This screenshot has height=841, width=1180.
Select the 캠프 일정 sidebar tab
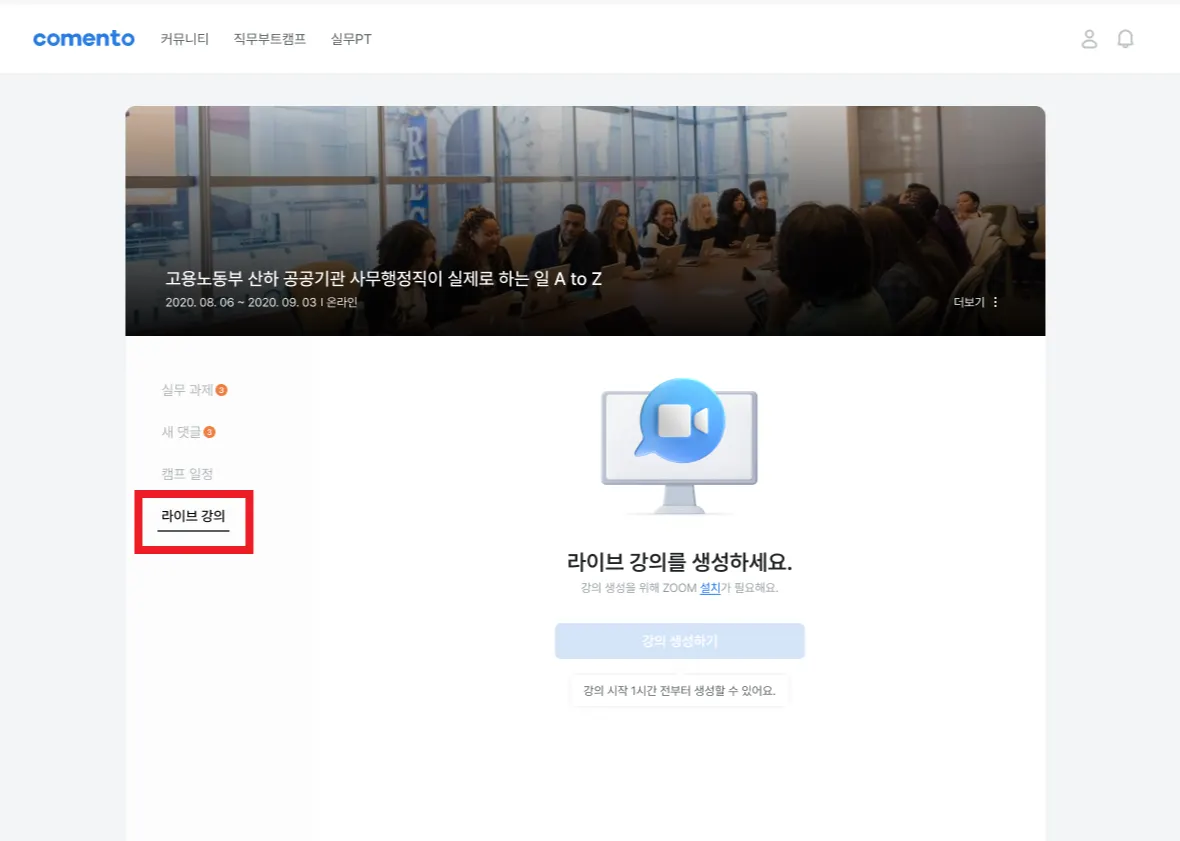[187, 474]
